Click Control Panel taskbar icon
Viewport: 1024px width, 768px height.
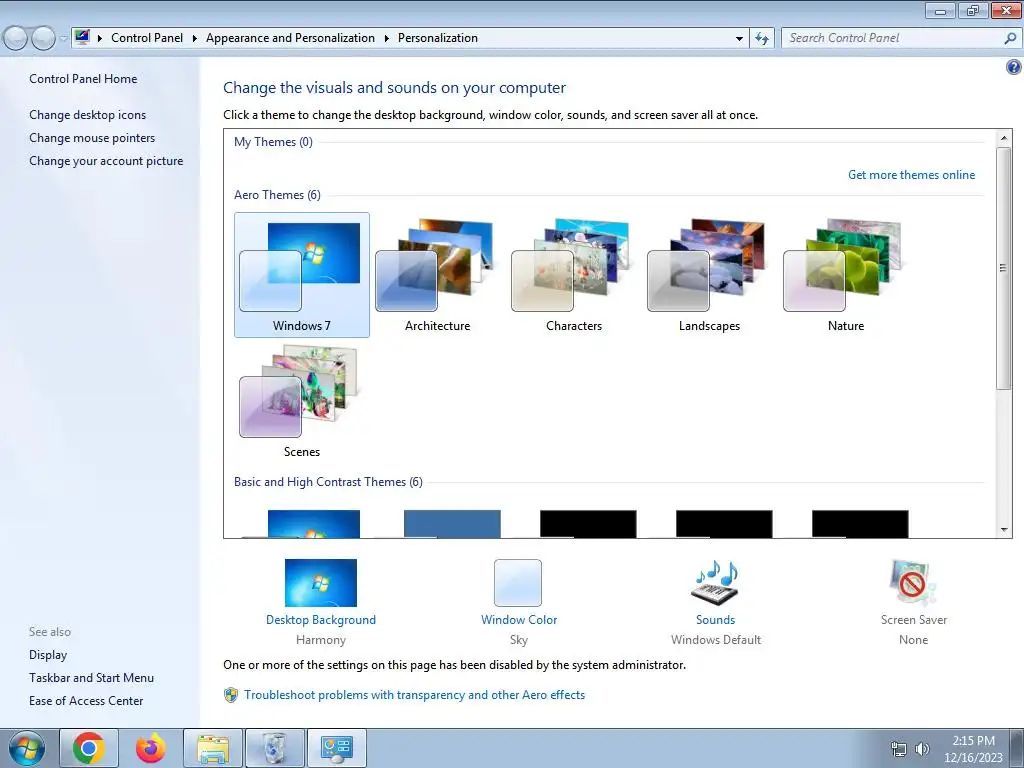(336, 748)
